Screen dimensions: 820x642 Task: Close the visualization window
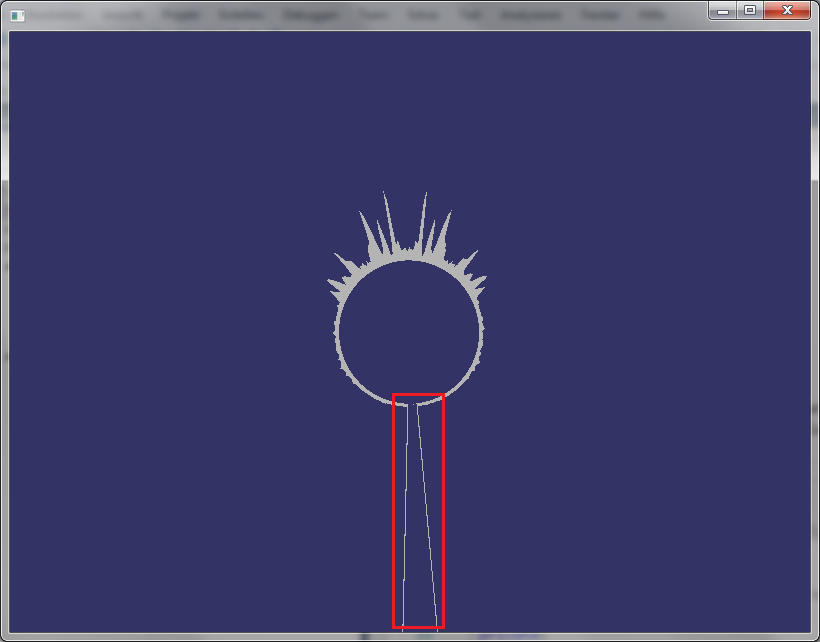tap(787, 10)
